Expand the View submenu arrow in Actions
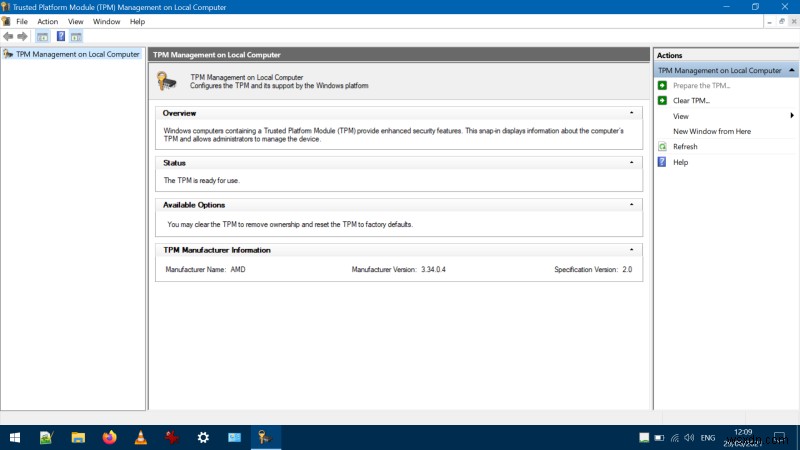This screenshot has width=800, height=450. pyautogui.click(x=792, y=116)
